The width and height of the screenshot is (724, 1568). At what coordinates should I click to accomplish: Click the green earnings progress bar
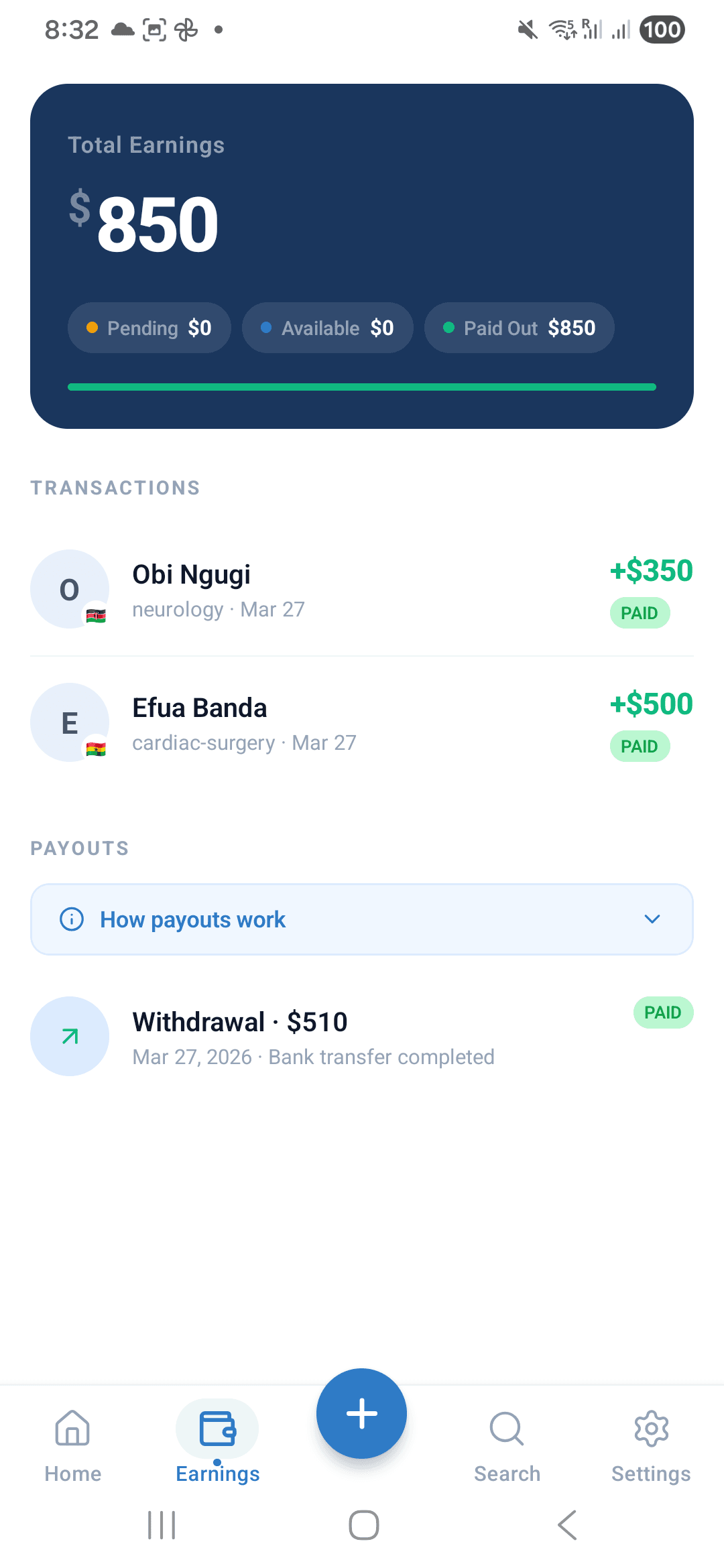click(362, 387)
